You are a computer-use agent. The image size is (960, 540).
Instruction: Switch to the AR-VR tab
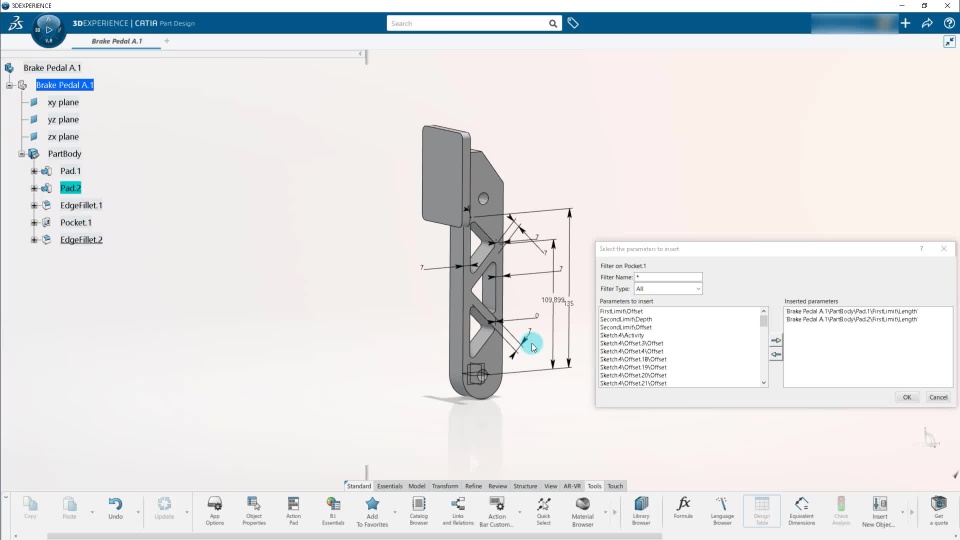572,486
